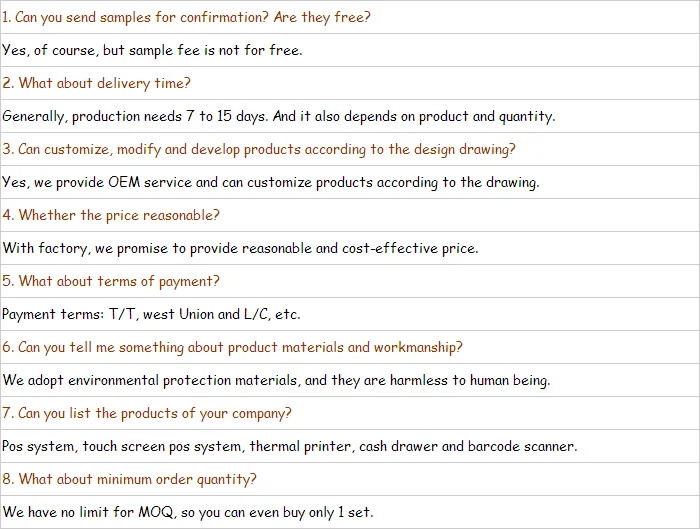Select the answer saying no limit for MOQ

click(x=187, y=513)
